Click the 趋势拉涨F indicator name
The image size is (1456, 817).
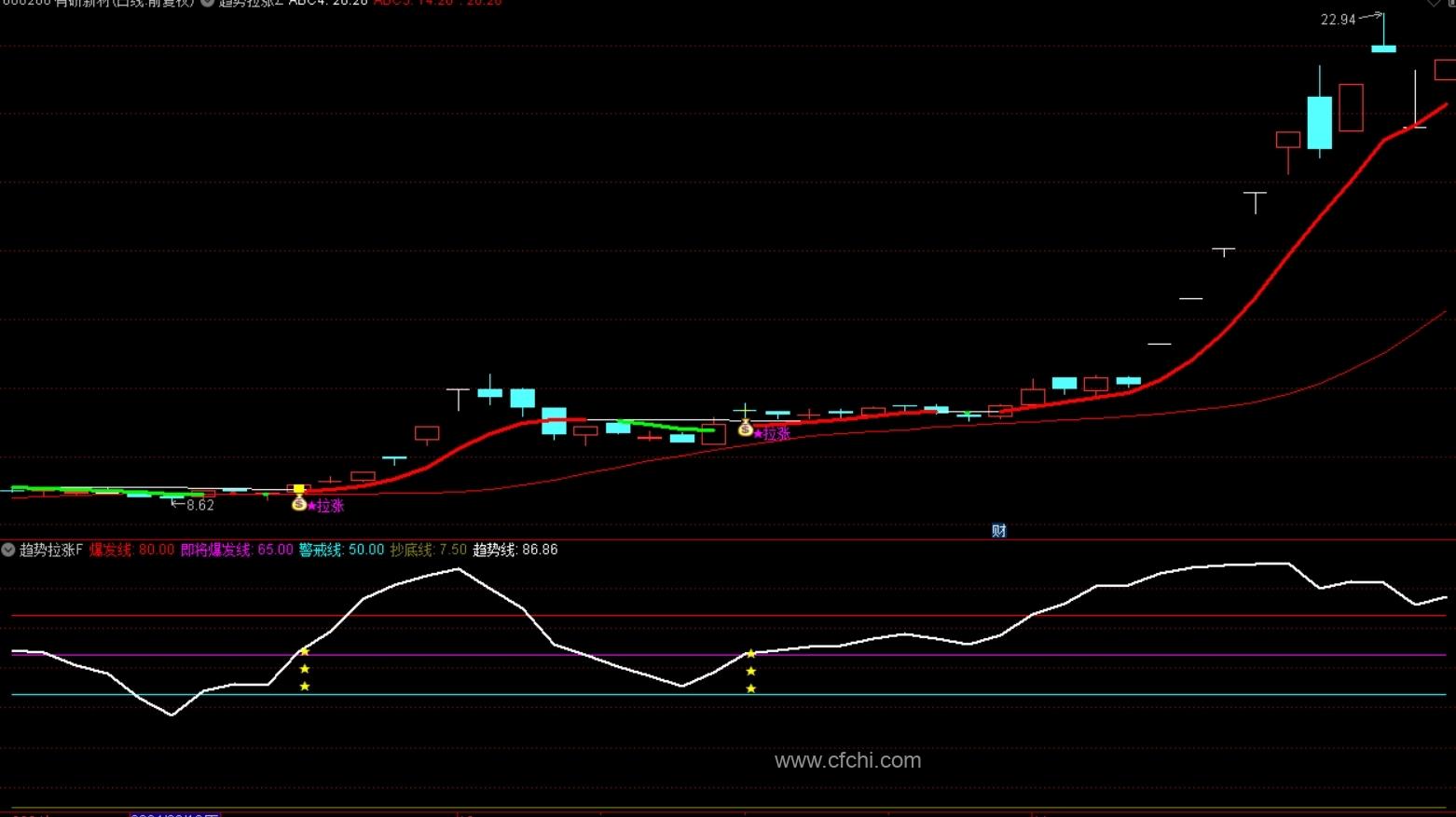(x=51, y=550)
